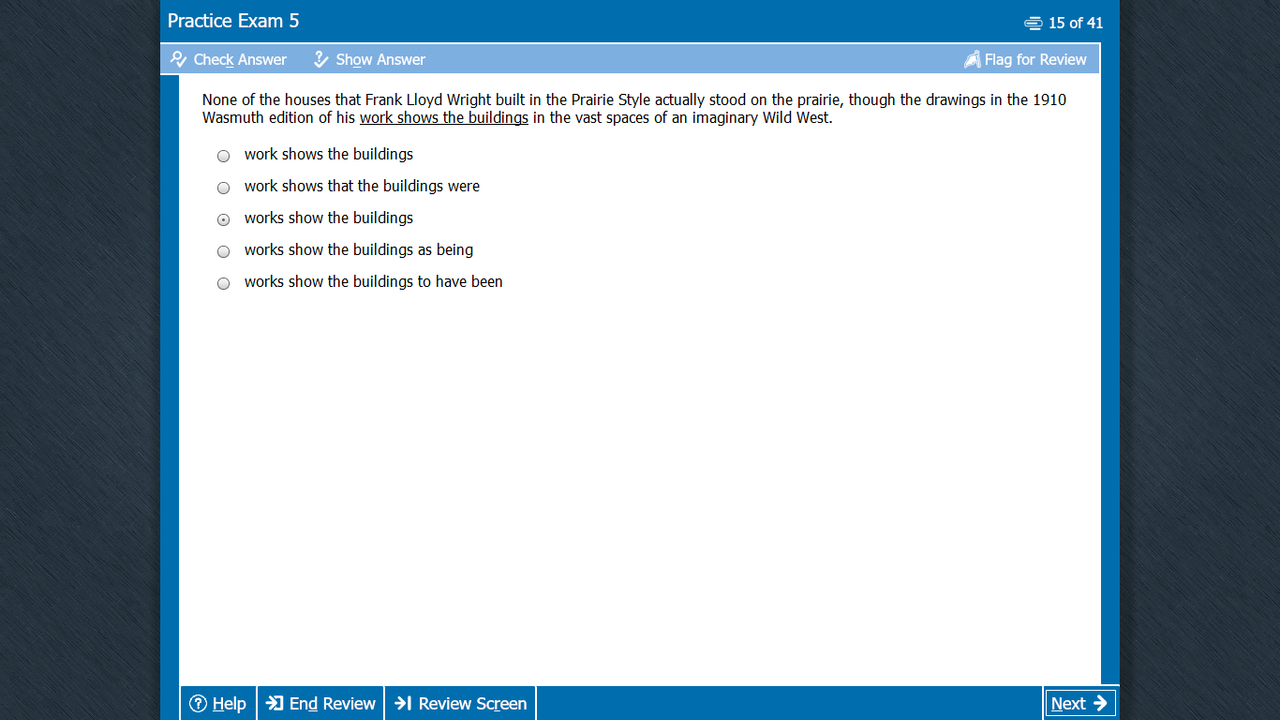The image size is (1280, 720).
Task: Go to Next question
Action: pyautogui.click(x=1079, y=703)
